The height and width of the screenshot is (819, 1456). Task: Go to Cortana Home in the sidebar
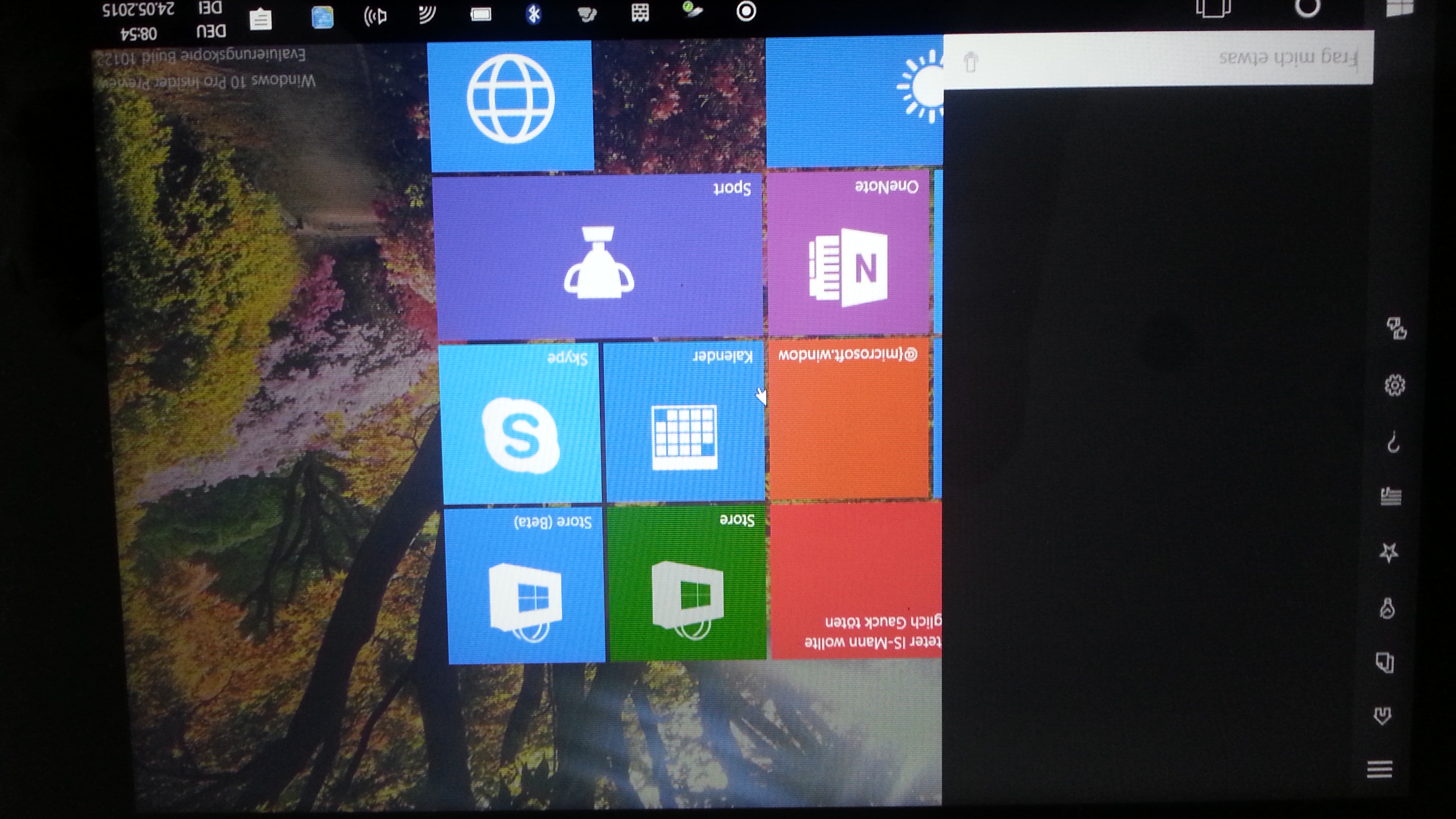click(x=1382, y=716)
